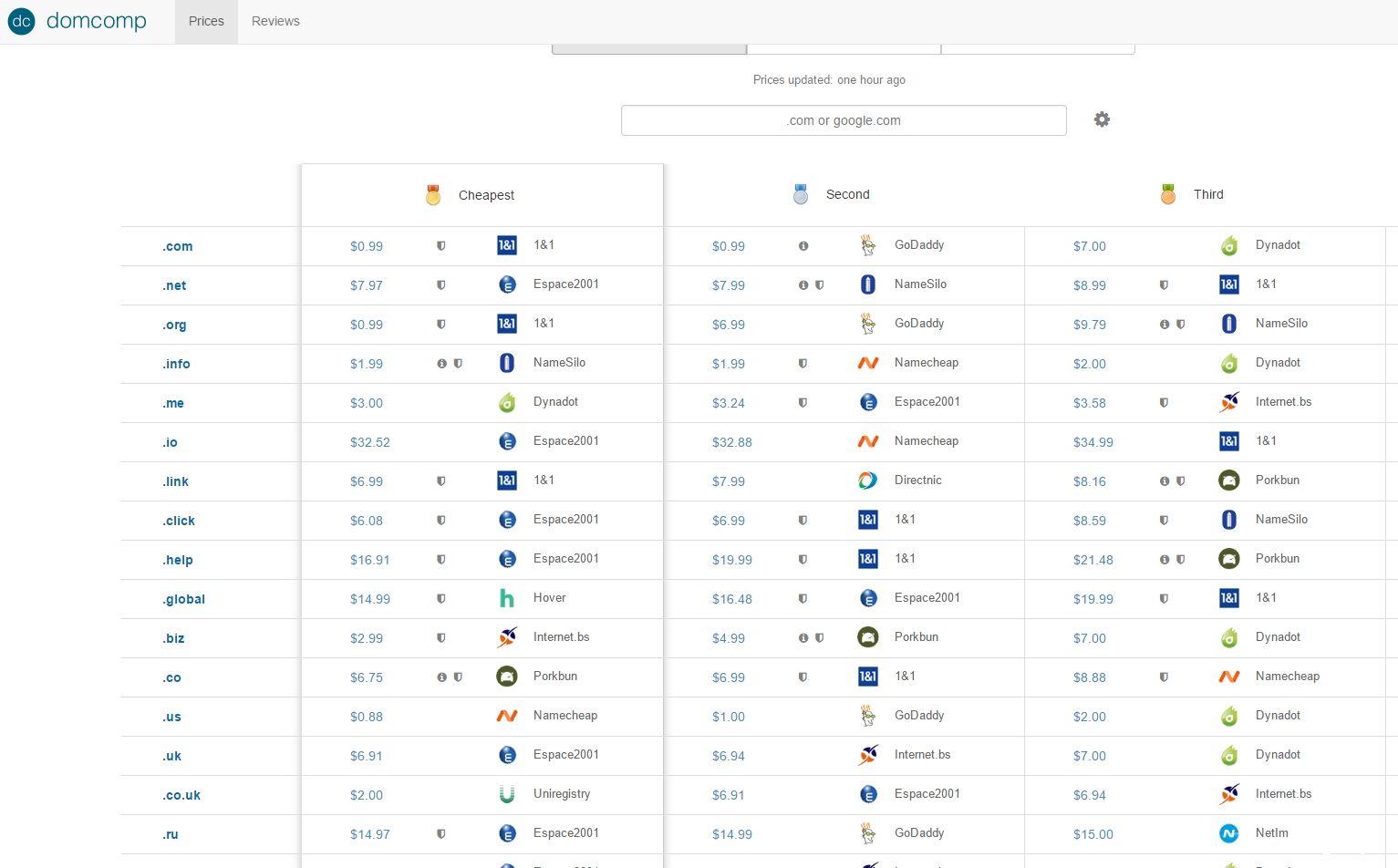Image resolution: width=1398 pixels, height=868 pixels.
Task: Click the Hover logo in the .global row
Action: pyautogui.click(x=507, y=598)
